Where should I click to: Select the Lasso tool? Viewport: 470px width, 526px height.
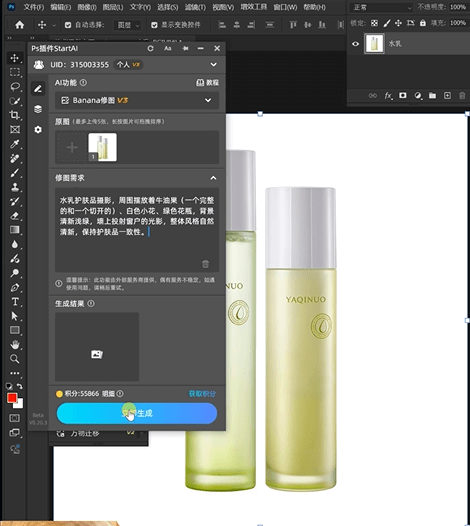[x=14, y=87]
